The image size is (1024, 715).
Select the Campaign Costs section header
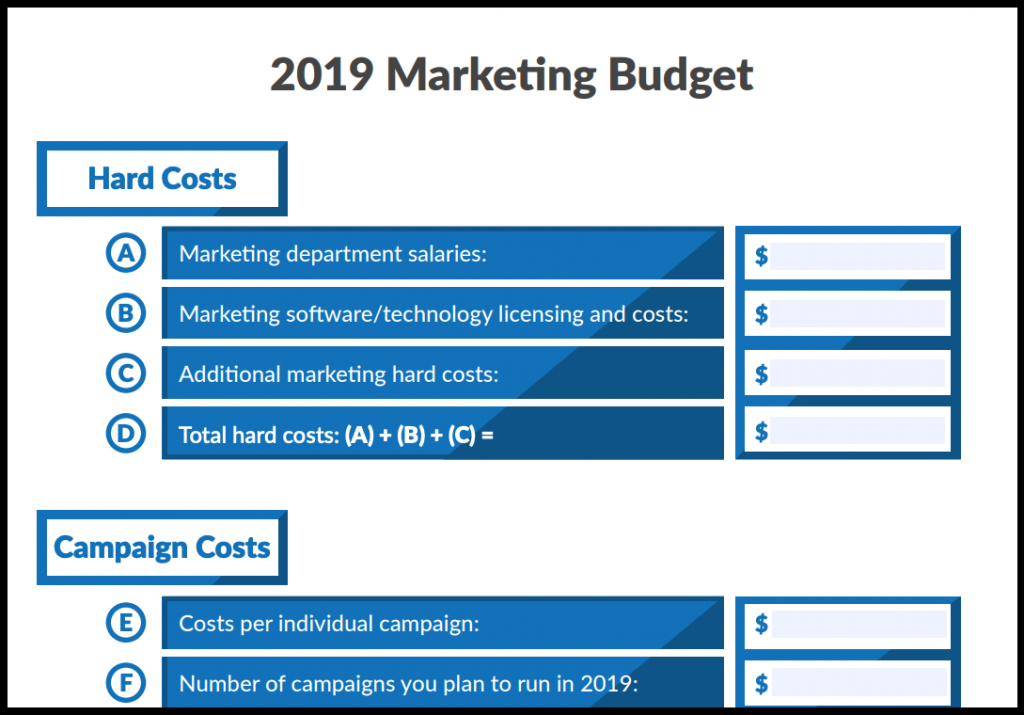(x=162, y=547)
